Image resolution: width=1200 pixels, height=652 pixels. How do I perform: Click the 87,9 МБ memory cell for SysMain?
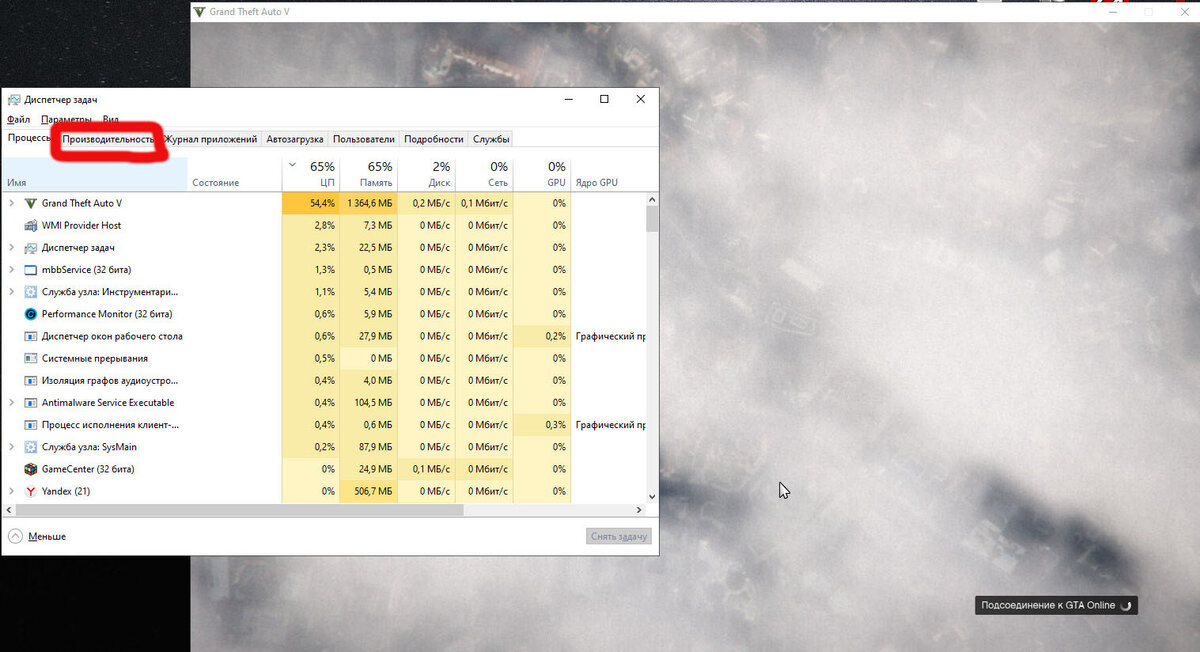coord(369,447)
